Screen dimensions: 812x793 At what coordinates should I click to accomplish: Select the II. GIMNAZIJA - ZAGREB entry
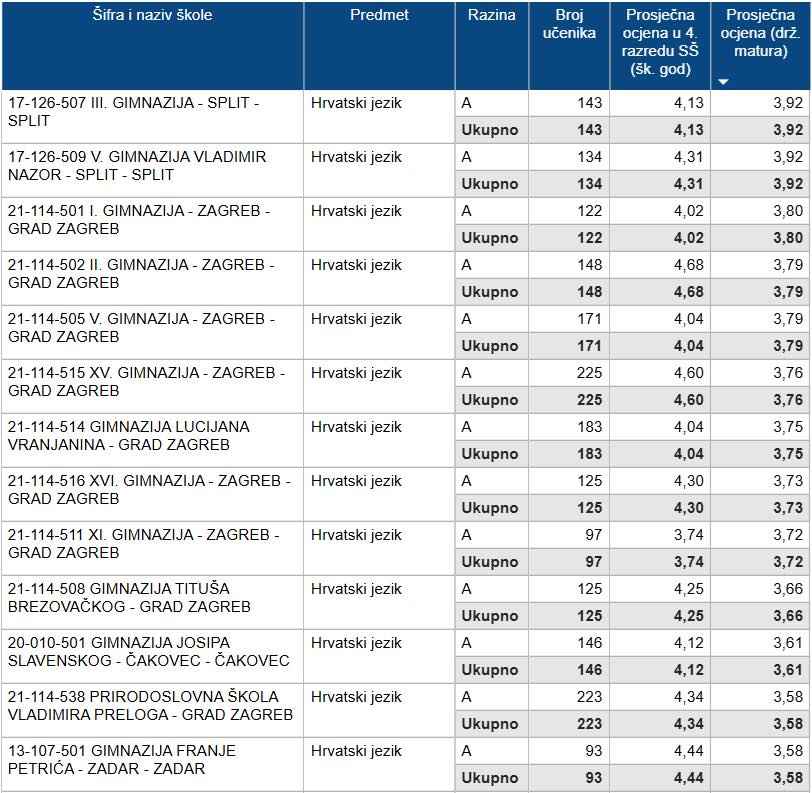click(x=140, y=274)
